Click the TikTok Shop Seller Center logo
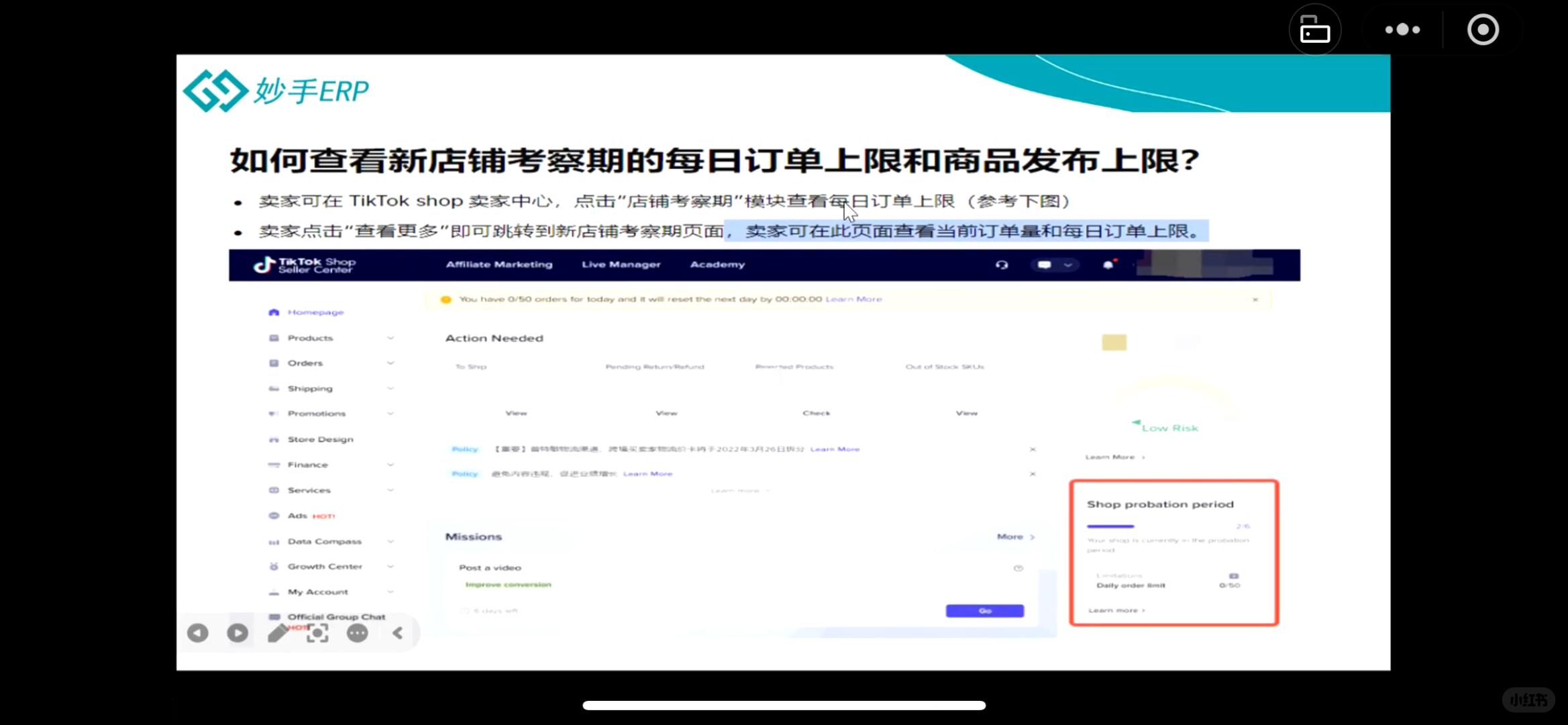1568x725 pixels. click(x=305, y=265)
